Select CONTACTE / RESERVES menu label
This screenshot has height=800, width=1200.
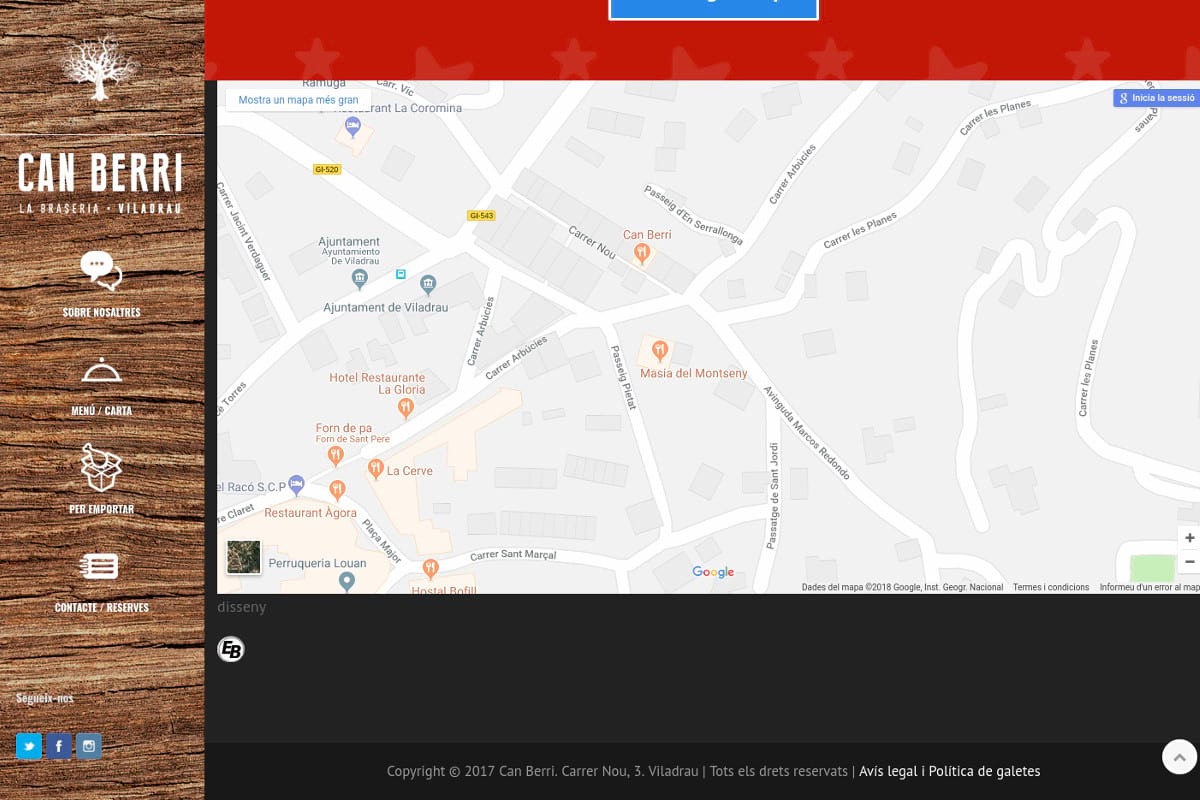click(101, 608)
